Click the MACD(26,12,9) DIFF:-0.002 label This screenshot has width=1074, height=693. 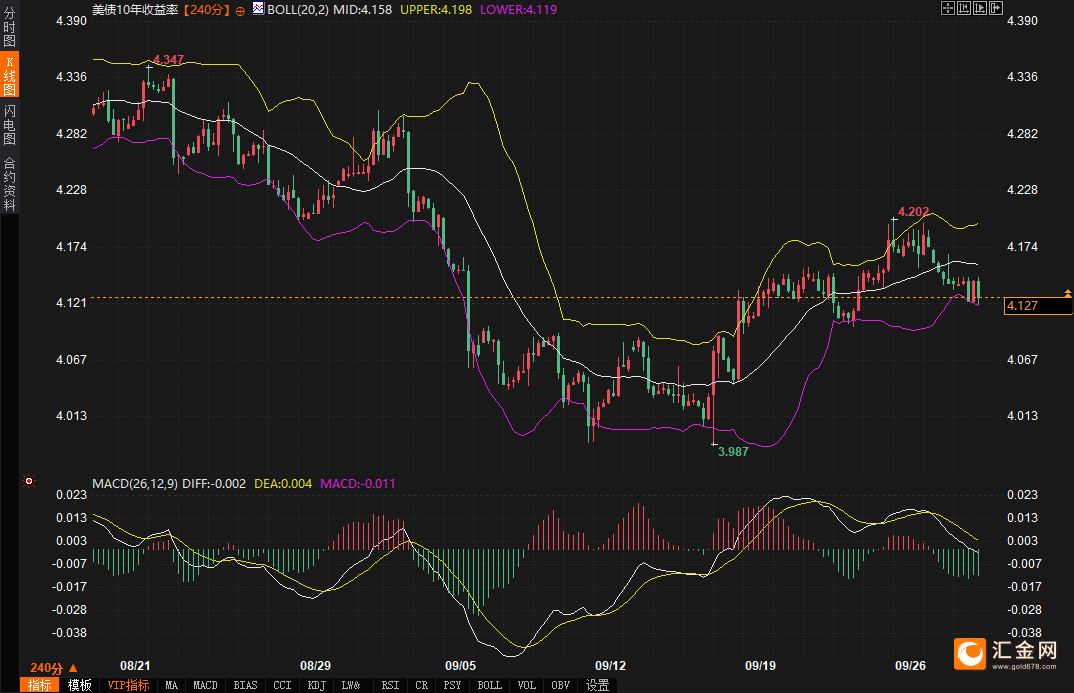click(x=169, y=483)
